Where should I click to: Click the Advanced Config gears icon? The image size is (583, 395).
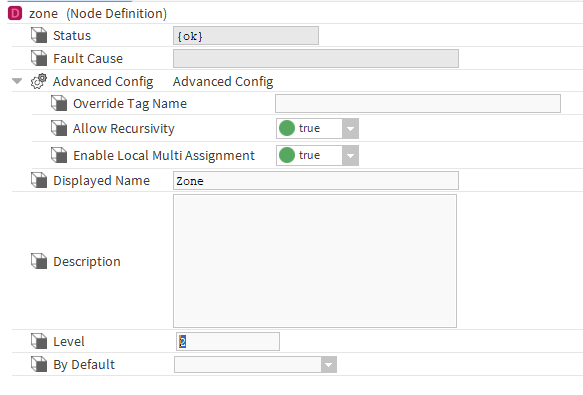coord(39,81)
